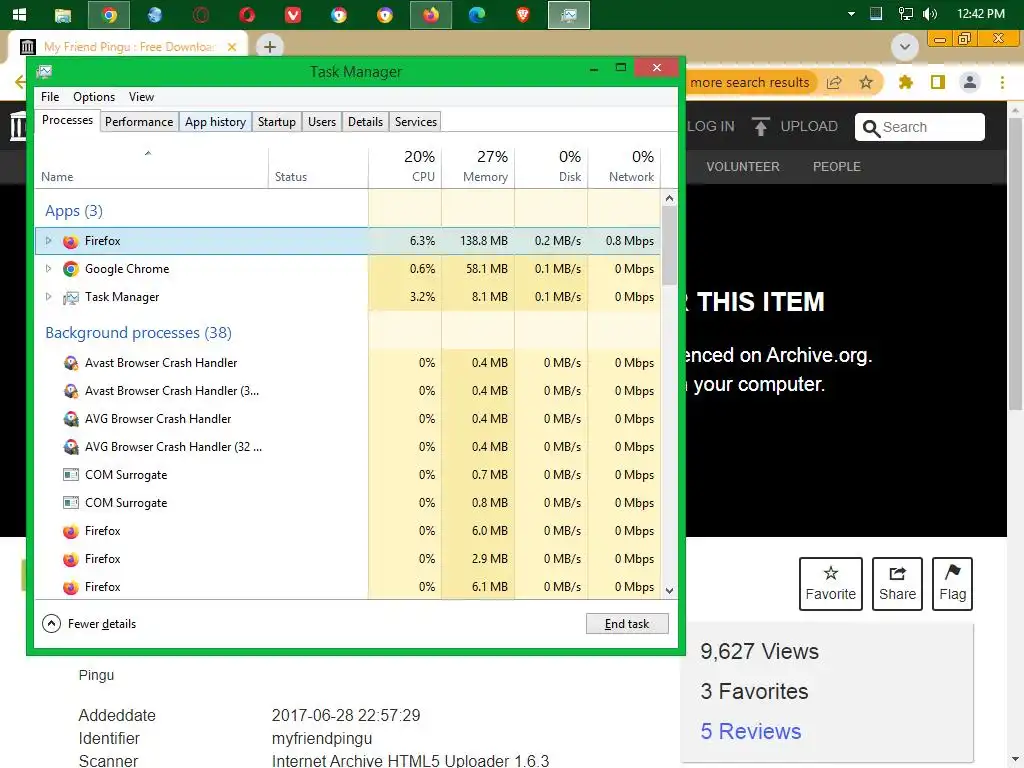Click the process list scrollbar thumb

click(669, 246)
